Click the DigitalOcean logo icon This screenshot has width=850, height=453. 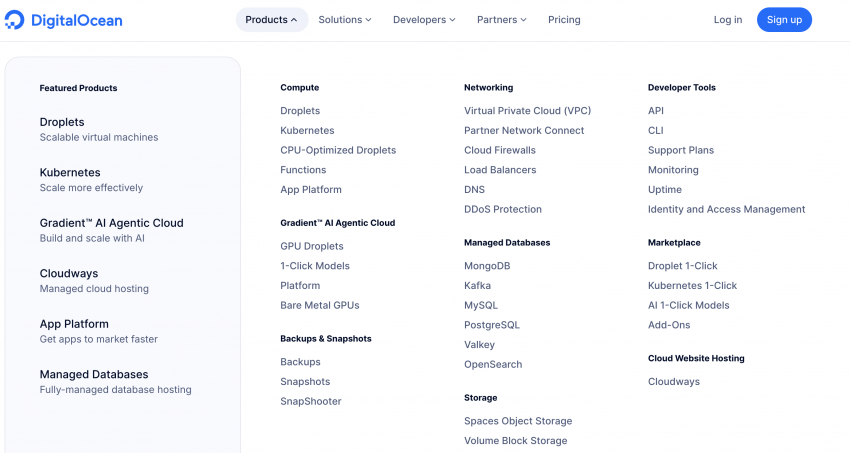[17, 19]
